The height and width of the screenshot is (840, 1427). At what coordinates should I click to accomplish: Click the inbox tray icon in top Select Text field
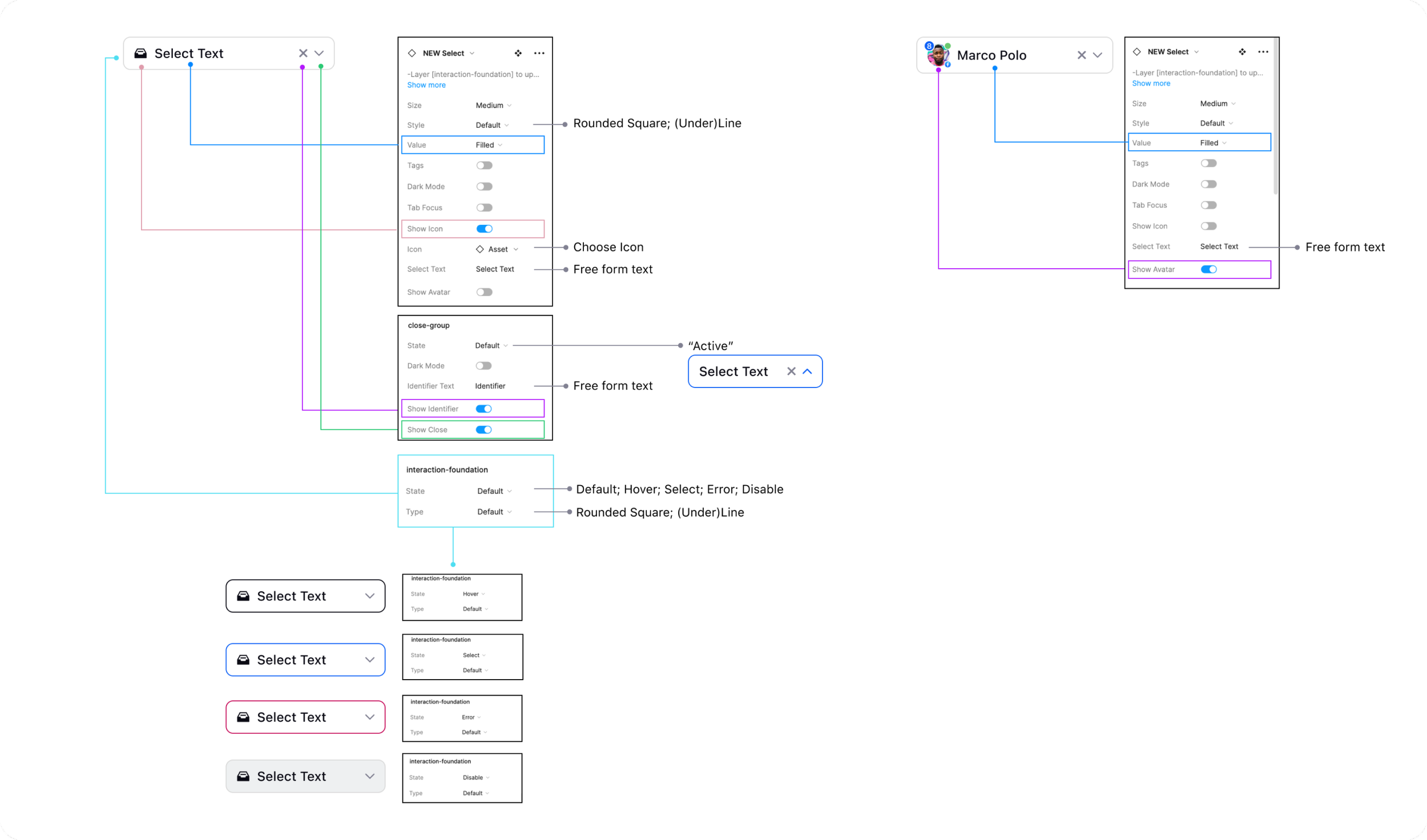coord(140,54)
